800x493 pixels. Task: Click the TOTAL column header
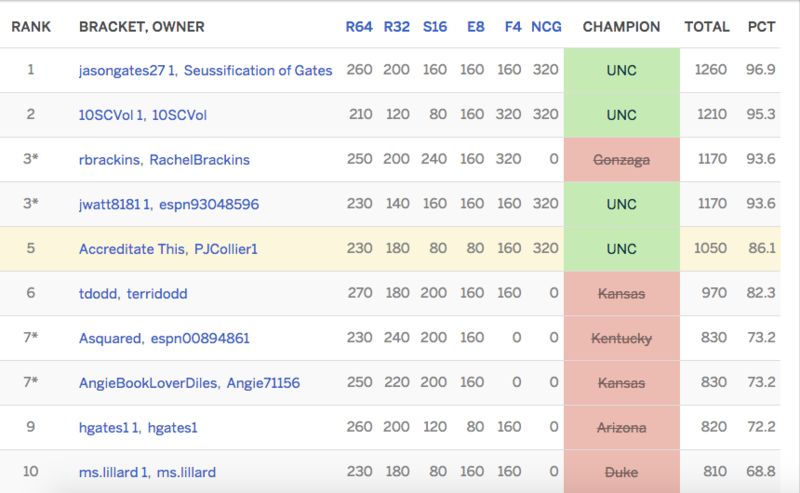pyautogui.click(x=706, y=27)
